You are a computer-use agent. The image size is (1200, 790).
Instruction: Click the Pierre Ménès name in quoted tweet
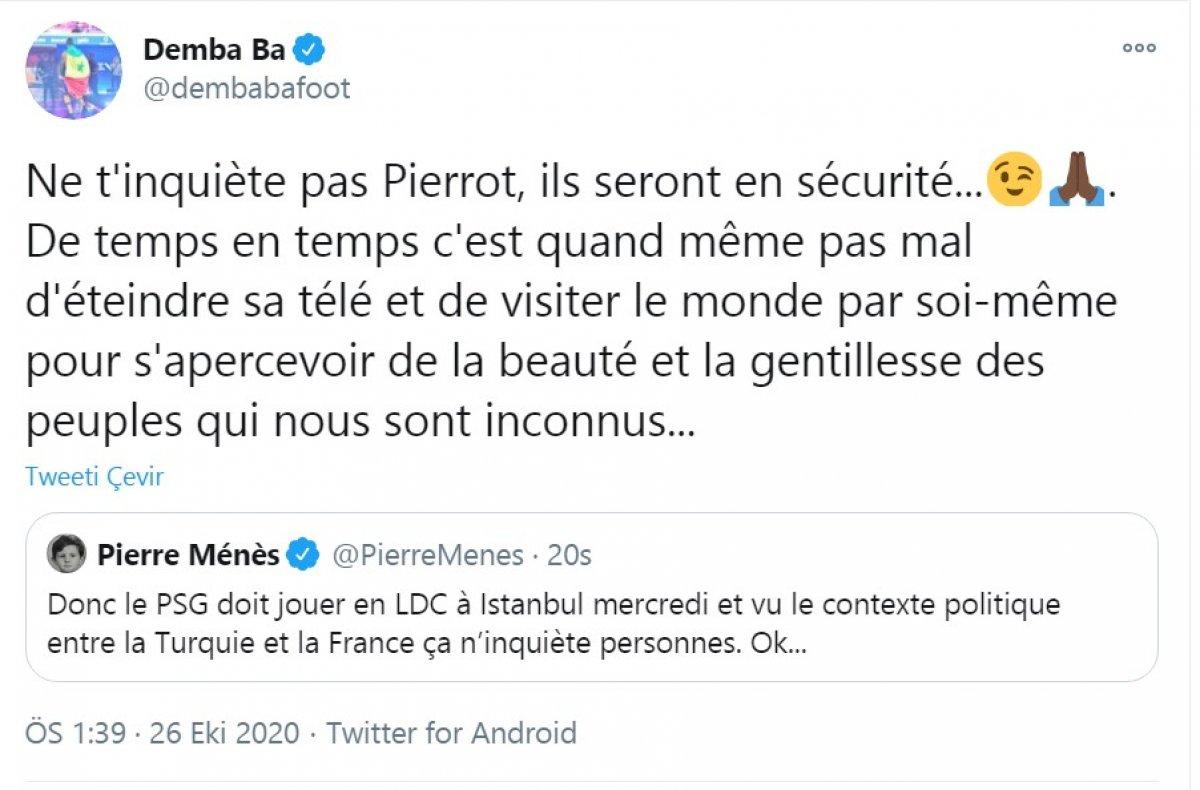click(190, 554)
